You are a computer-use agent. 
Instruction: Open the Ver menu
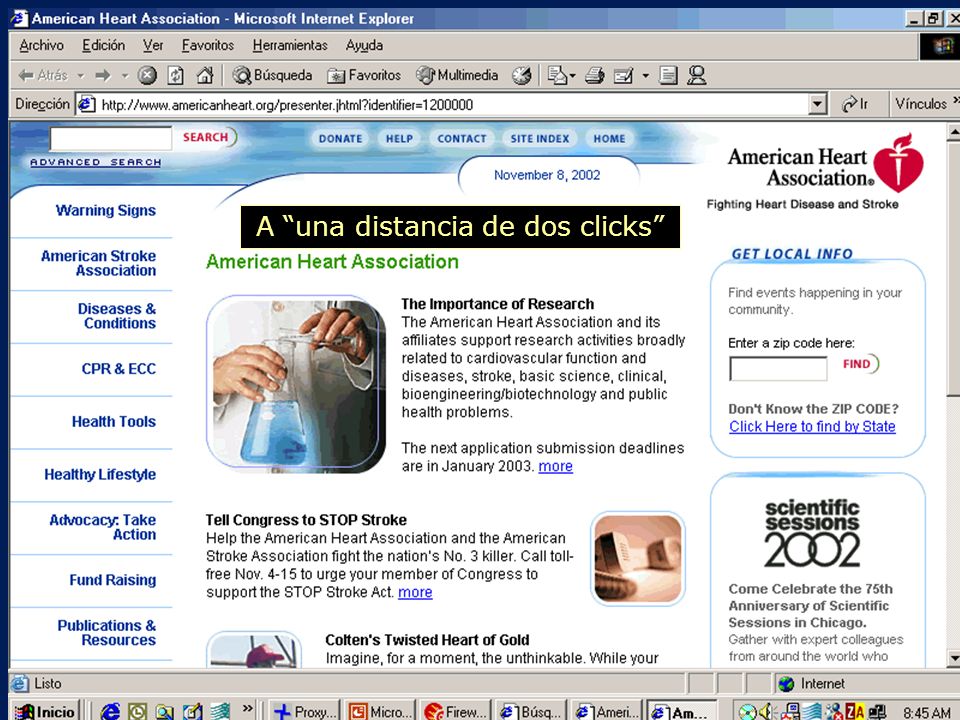(x=153, y=45)
